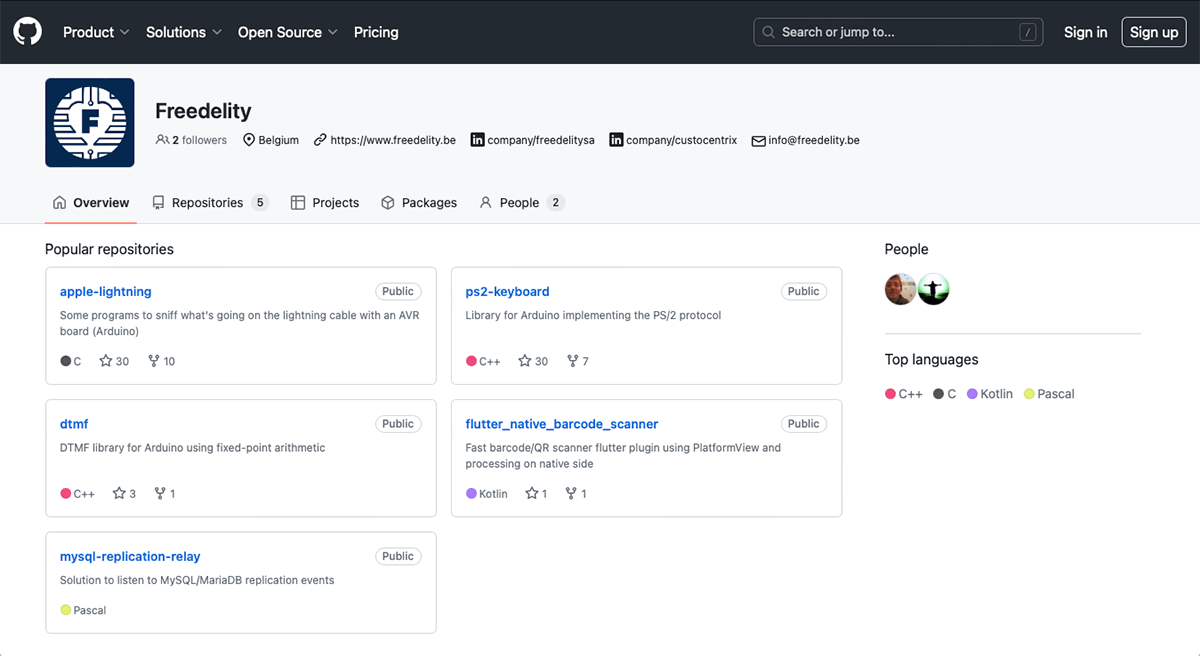Click the dtmf description about fixed-point arithmetic
1200x656 pixels.
coord(193,448)
